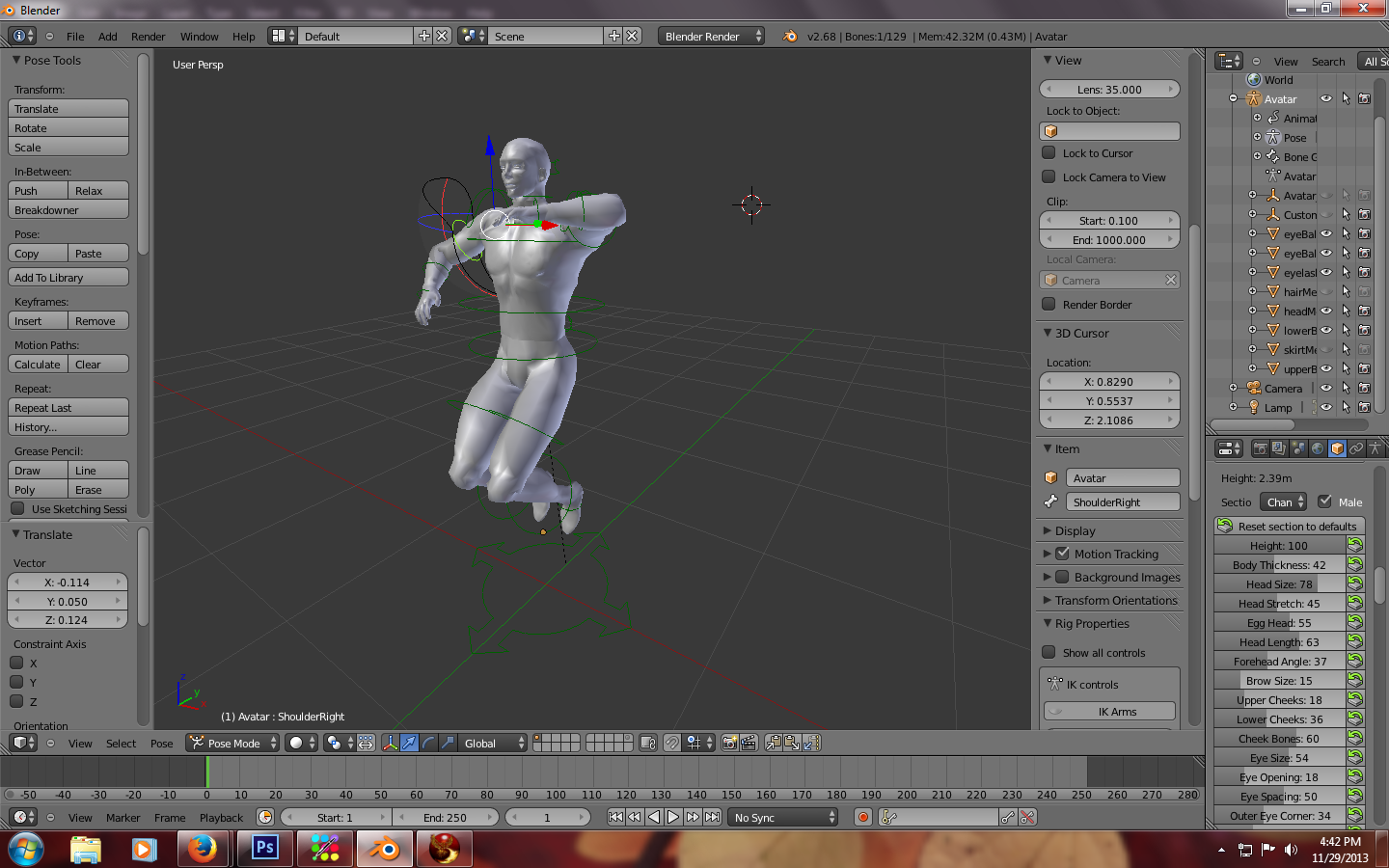Open the Help menu
Screen dimensions: 1389x868
click(x=244, y=36)
